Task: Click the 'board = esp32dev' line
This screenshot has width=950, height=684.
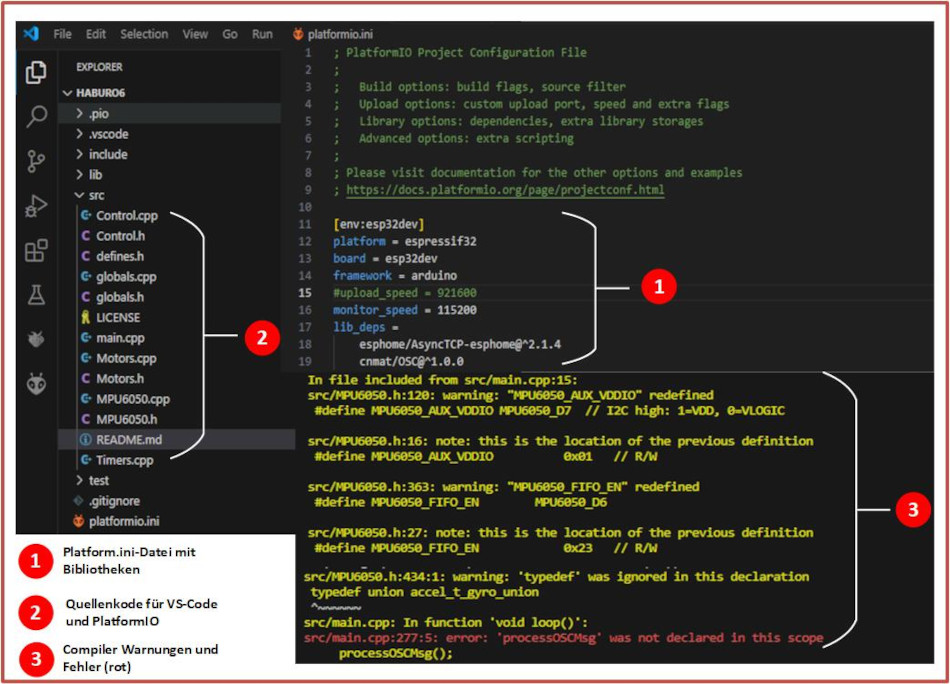Action: pos(385,258)
